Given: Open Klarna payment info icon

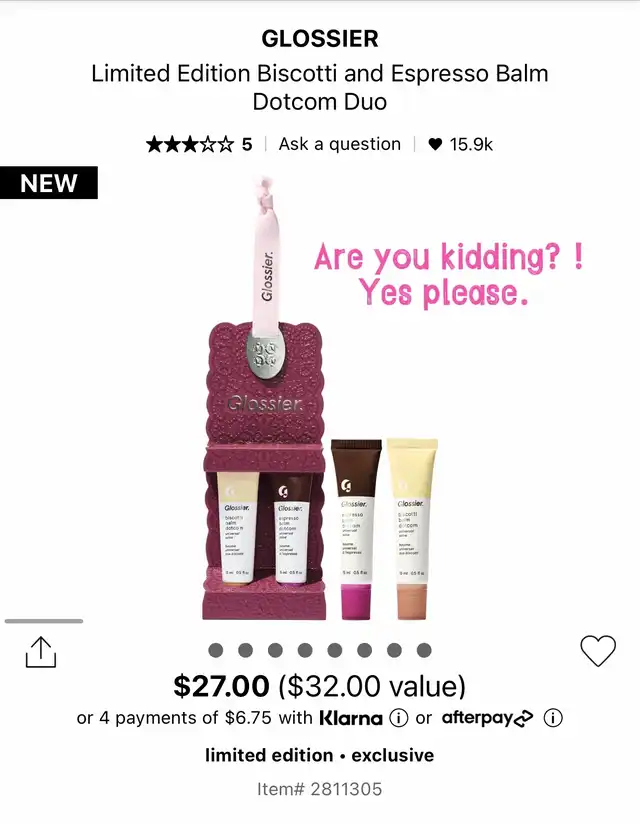Looking at the screenshot, I should pyautogui.click(x=398, y=717).
